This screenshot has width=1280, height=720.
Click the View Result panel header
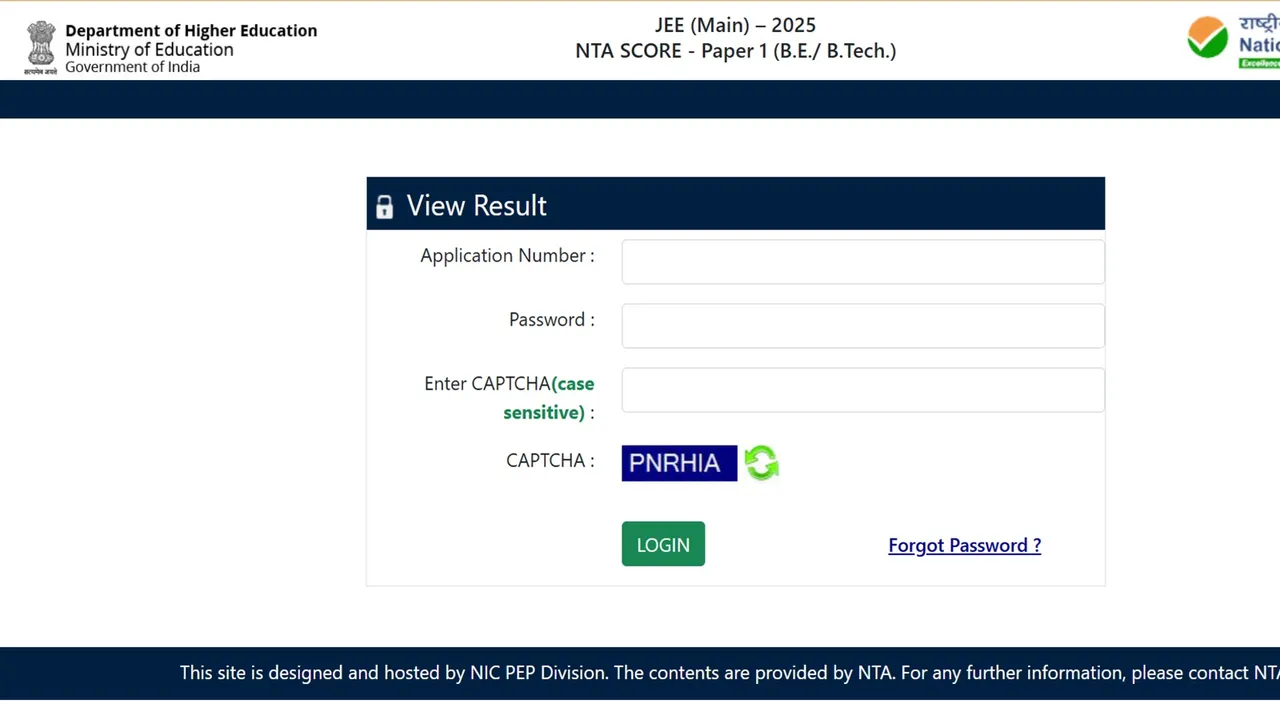476,205
